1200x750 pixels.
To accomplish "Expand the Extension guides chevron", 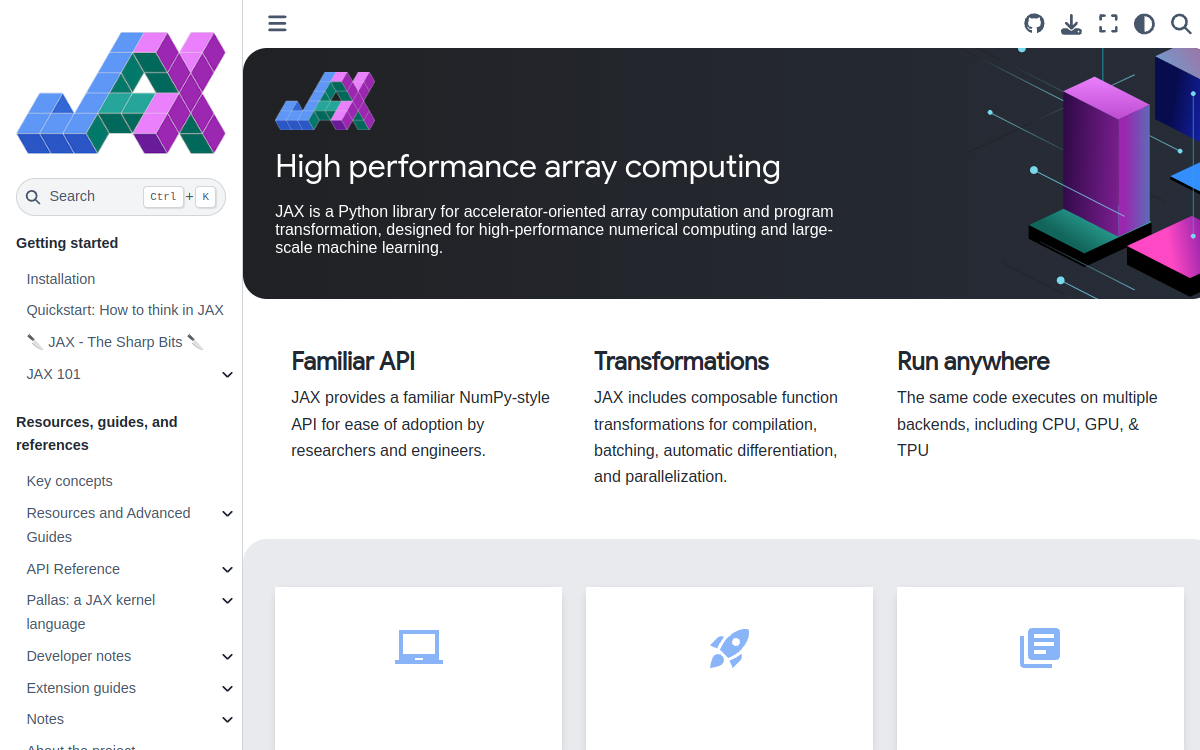I will (227, 688).
